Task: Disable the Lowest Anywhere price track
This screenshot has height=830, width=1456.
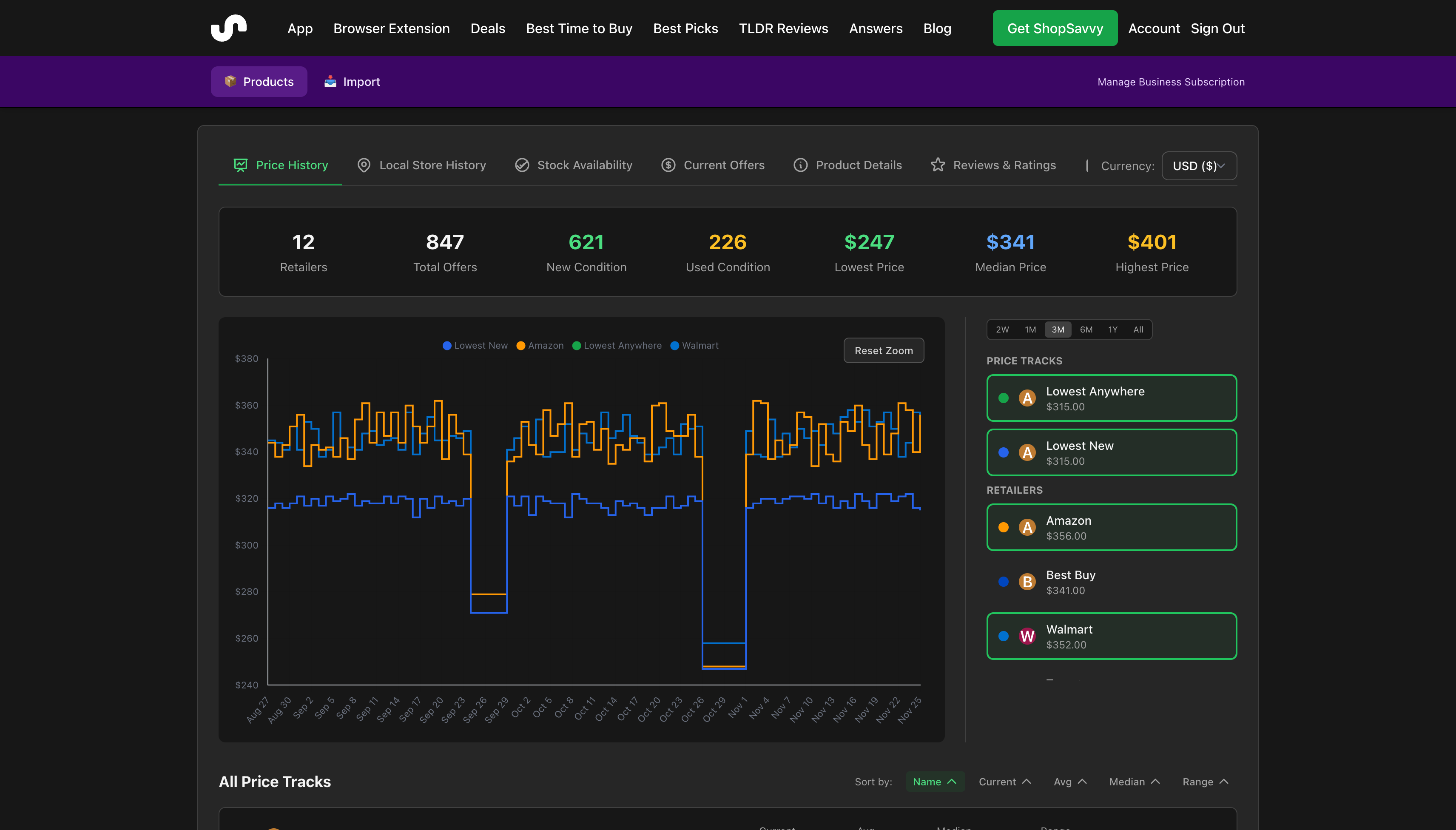Action: [1111, 397]
